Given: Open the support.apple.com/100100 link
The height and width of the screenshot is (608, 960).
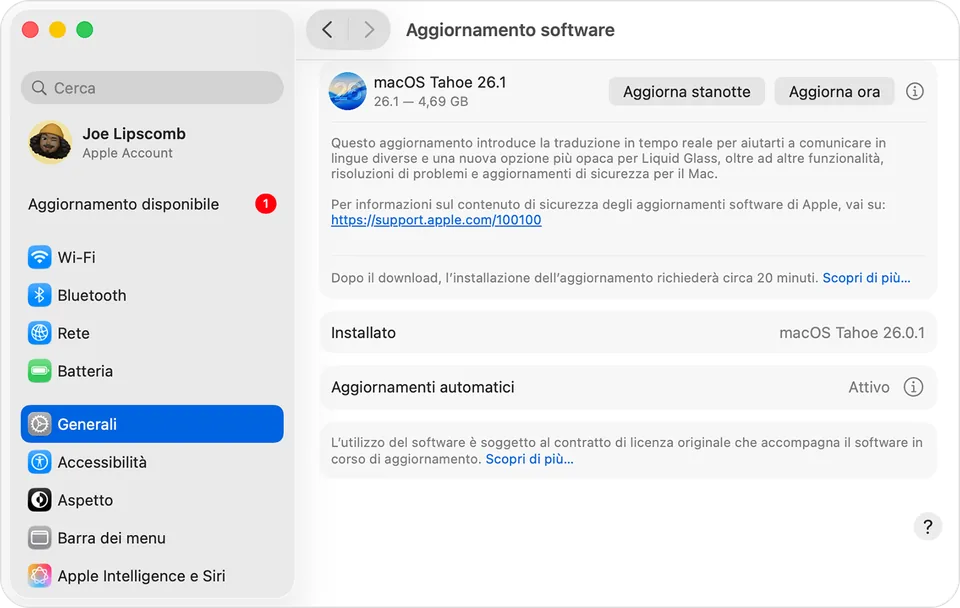Looking at the screenshot, I should (436, 220).
